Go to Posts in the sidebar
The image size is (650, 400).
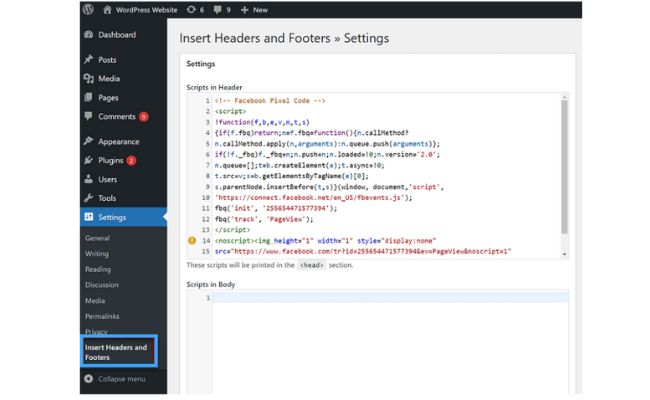[x=106, y=60]
